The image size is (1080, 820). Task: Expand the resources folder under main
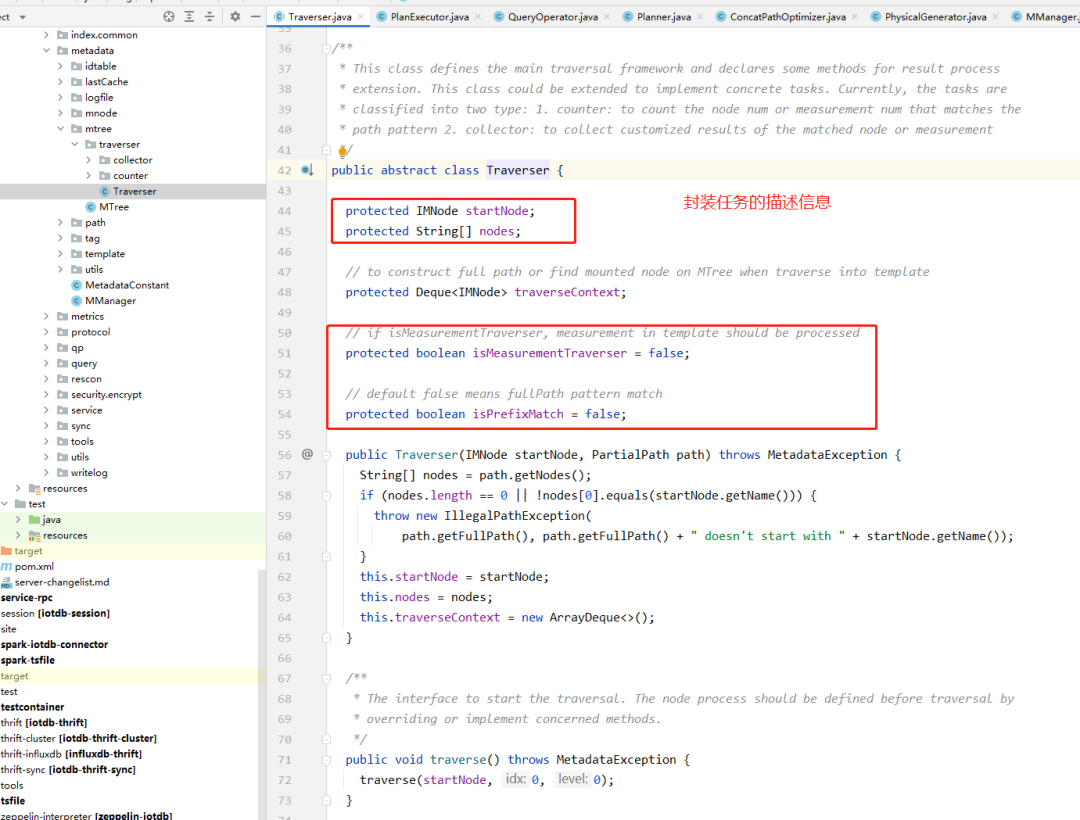(18, 488)
